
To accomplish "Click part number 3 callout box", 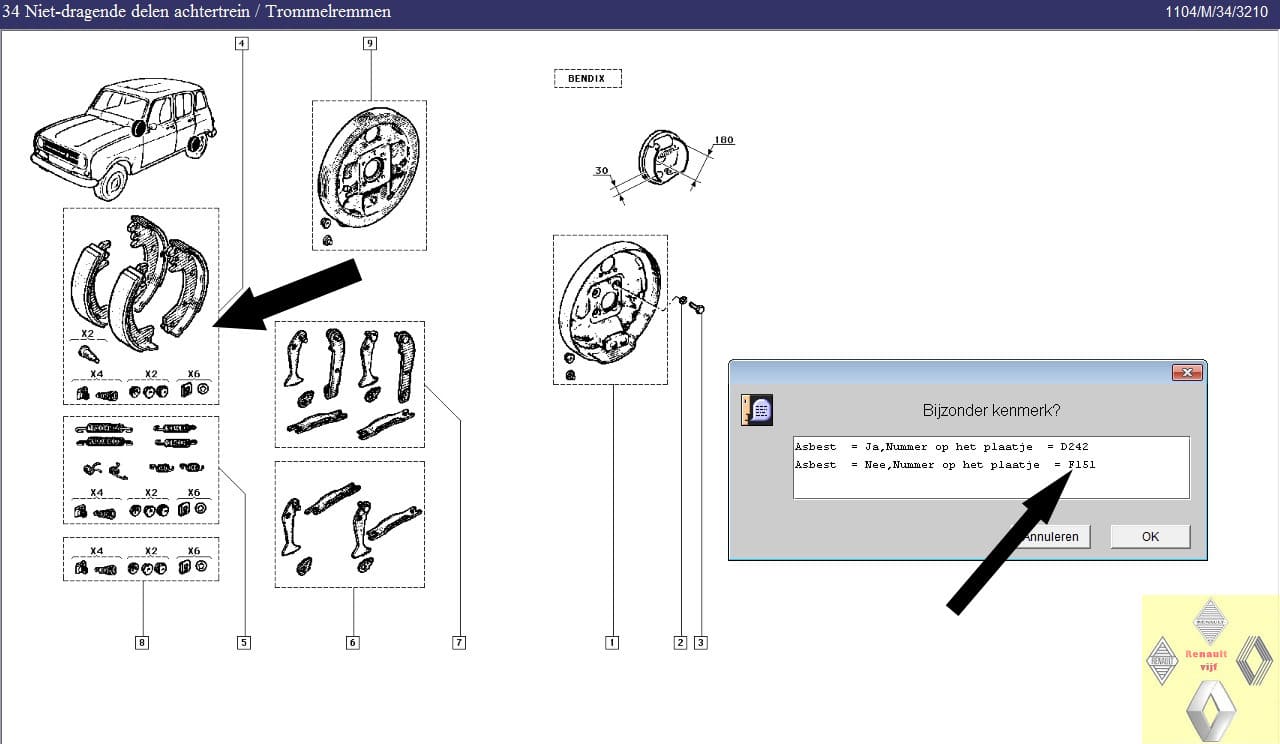I will 700,643.
